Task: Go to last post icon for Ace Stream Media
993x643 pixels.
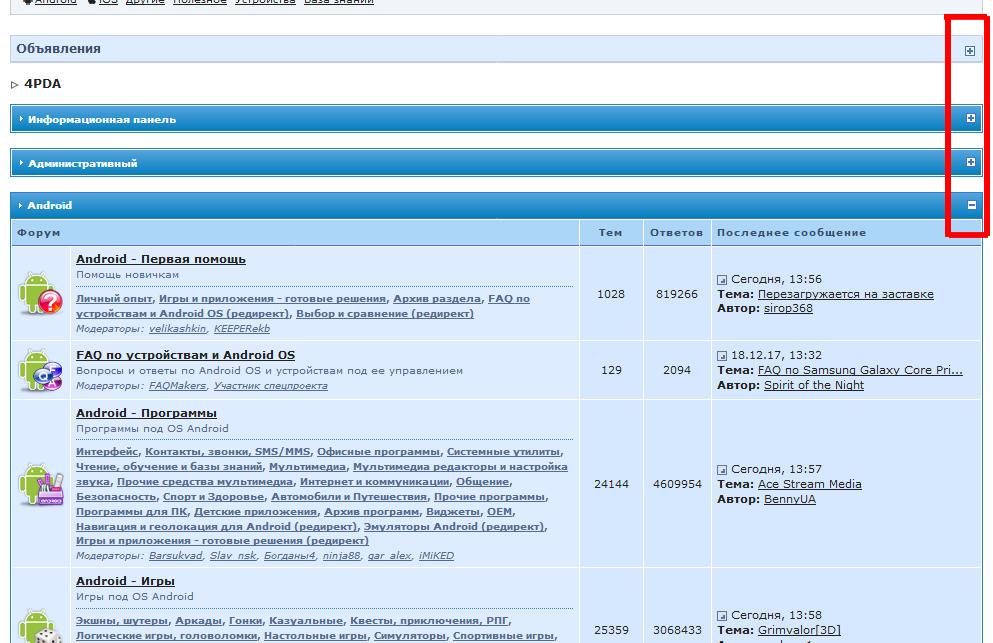Action: coord(722,469)
